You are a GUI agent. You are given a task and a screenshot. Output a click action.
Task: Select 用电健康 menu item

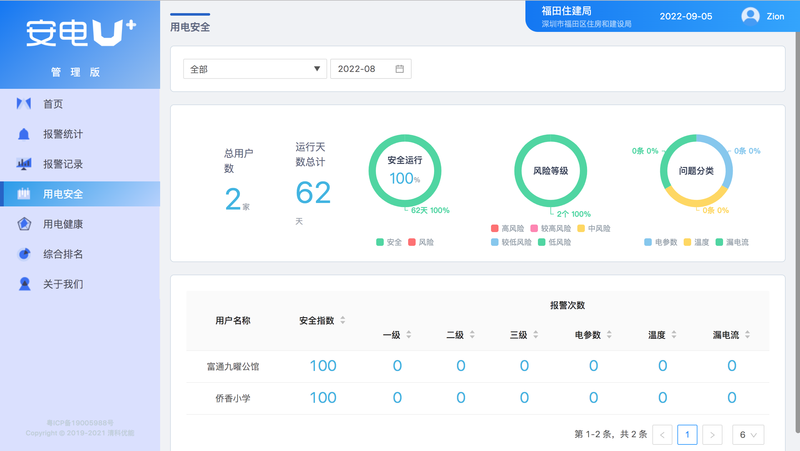click(x=80, y=224)
